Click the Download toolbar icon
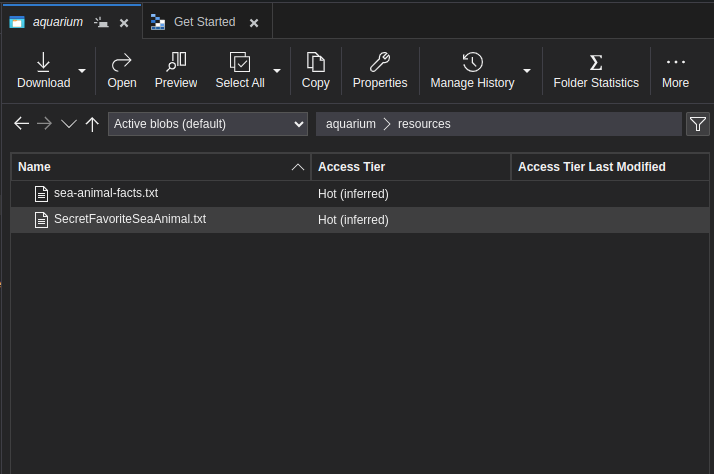Viewport: 714px width, 474px height. click(43, 63)
